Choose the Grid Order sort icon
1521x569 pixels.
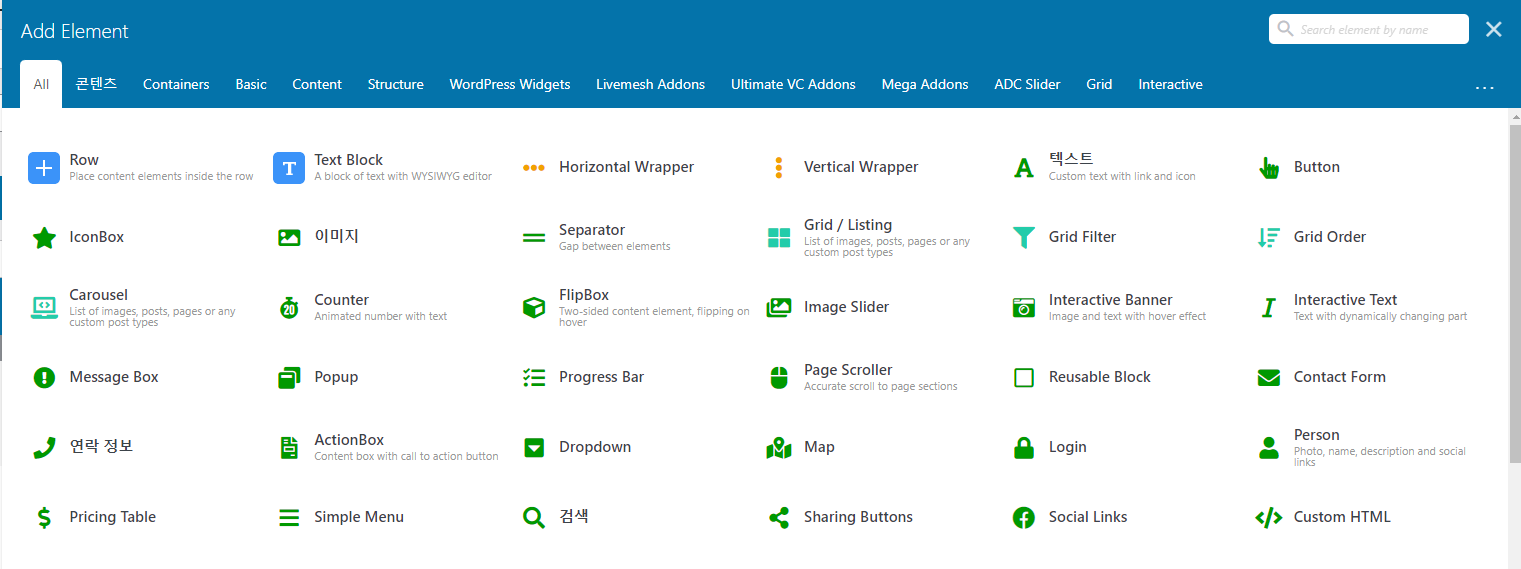click(1269, 238)
